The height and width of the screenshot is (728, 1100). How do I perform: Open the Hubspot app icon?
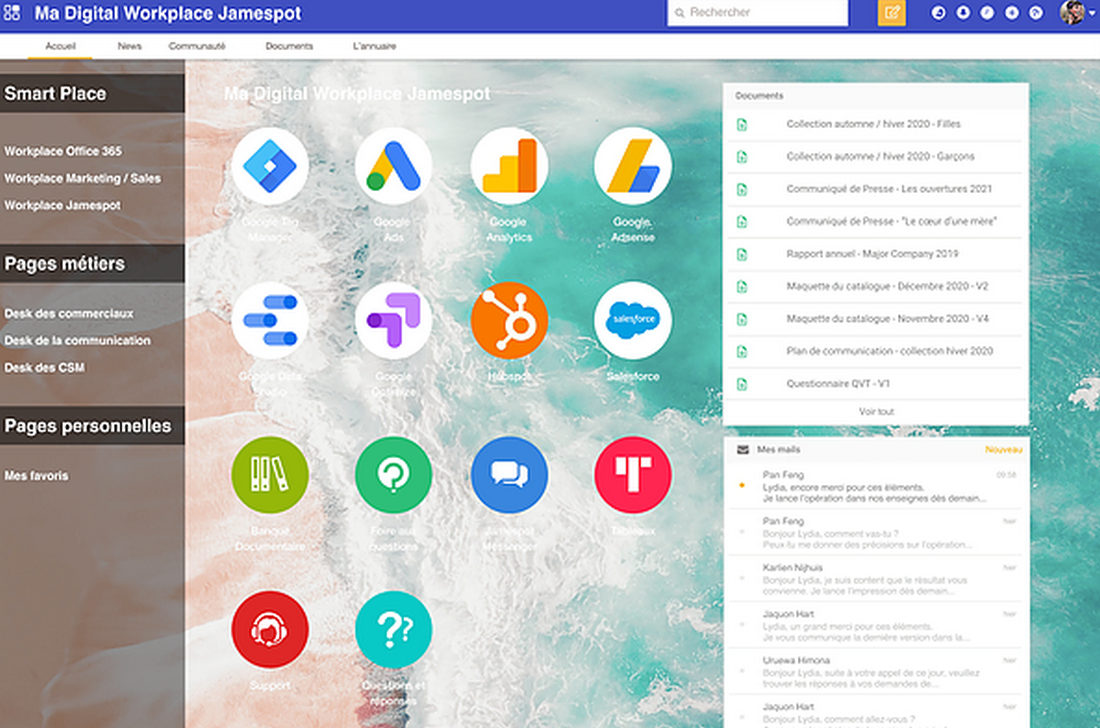pos(509,321)
